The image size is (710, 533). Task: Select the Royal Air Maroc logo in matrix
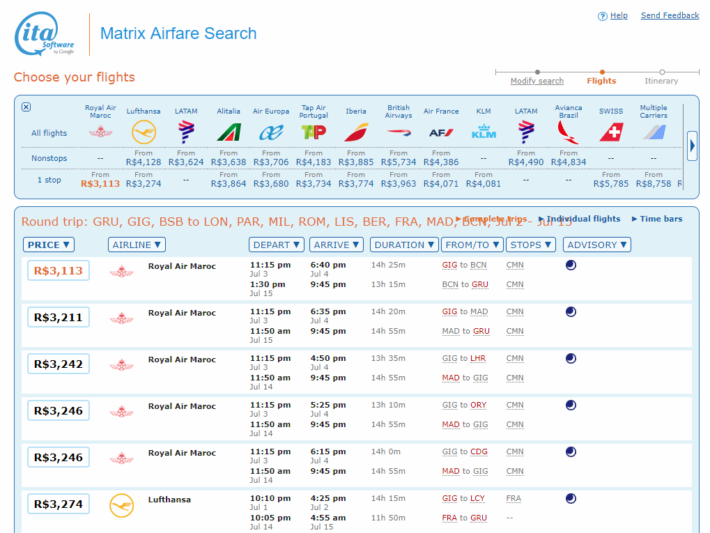click(101, 132)
